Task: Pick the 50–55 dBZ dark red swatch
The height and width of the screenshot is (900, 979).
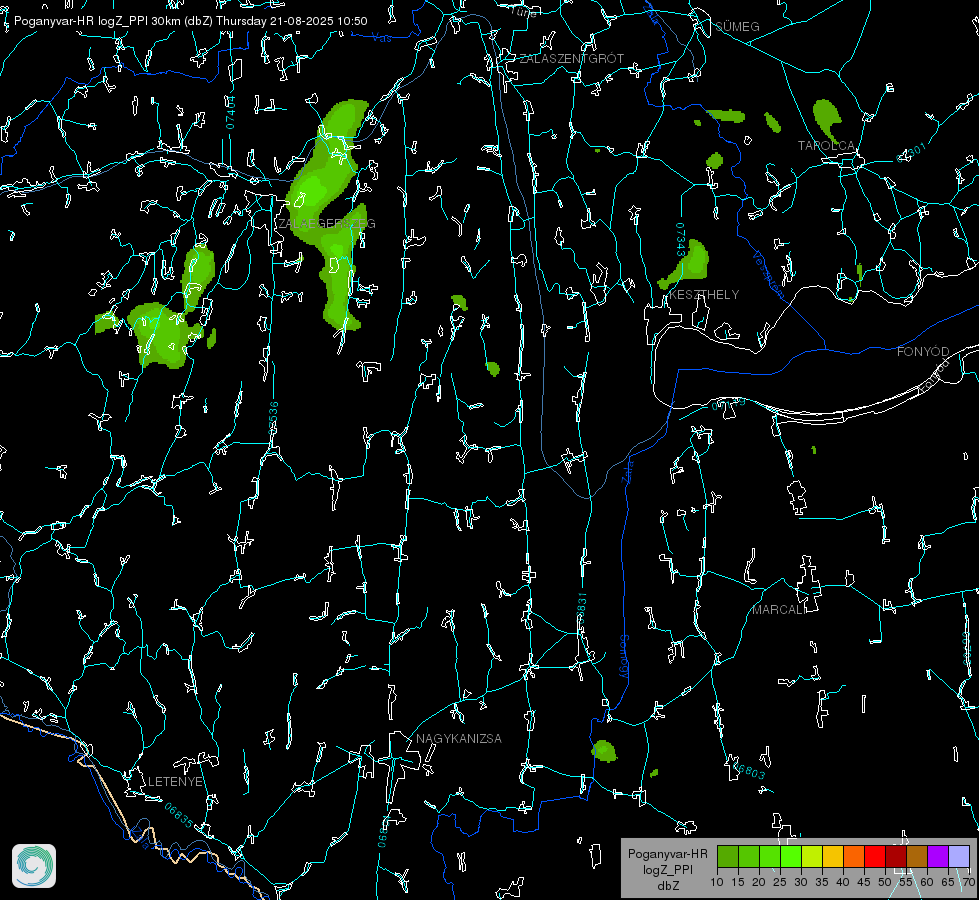Action: (x=895, y=856)
